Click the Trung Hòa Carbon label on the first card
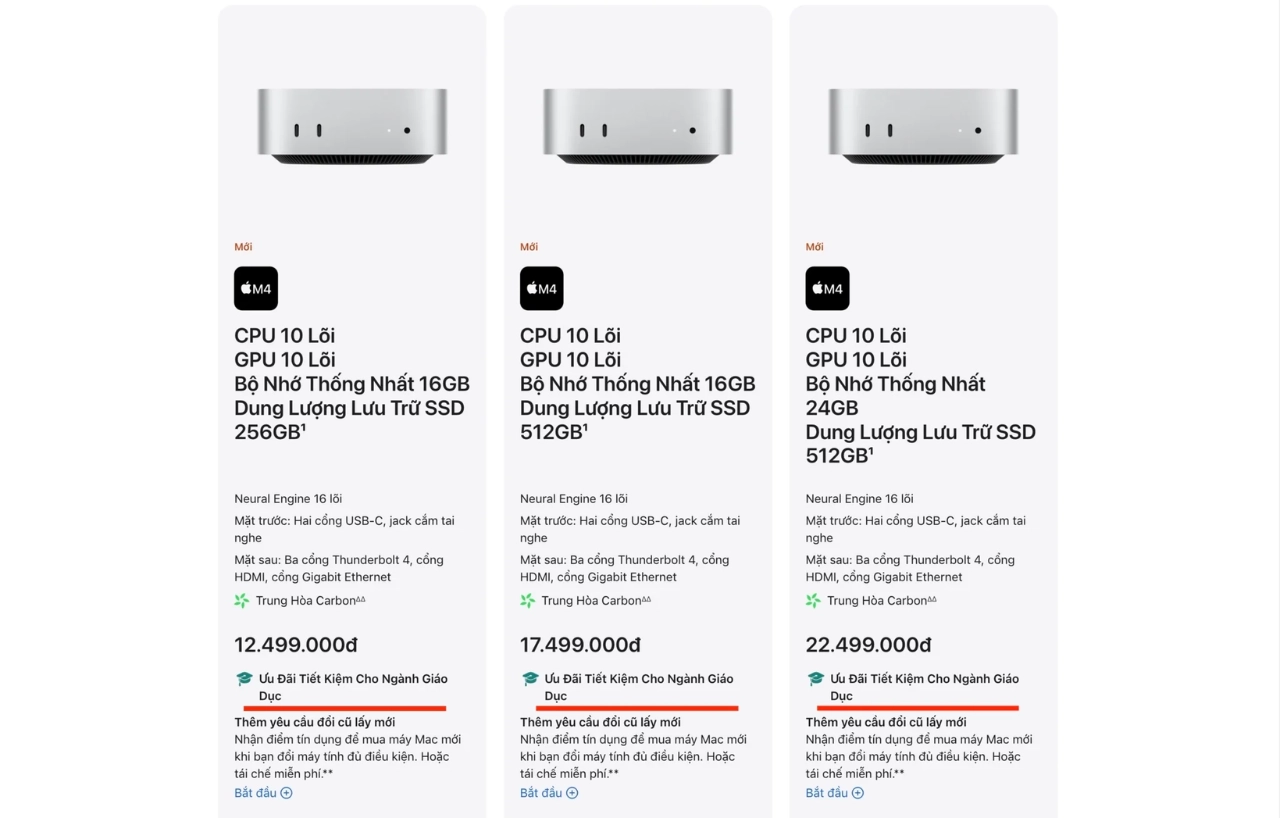This screenshot has width=1280, height=818. [x=305, y=600]
